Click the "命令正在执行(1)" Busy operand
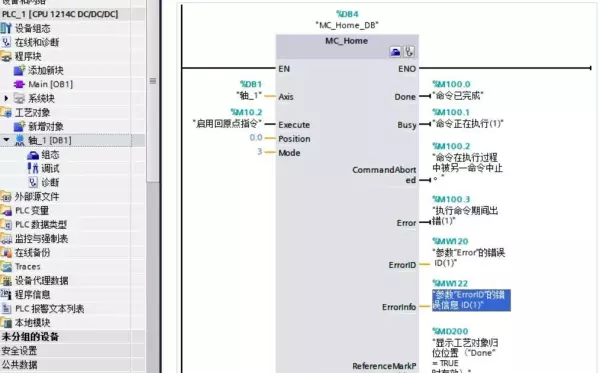 468,124
